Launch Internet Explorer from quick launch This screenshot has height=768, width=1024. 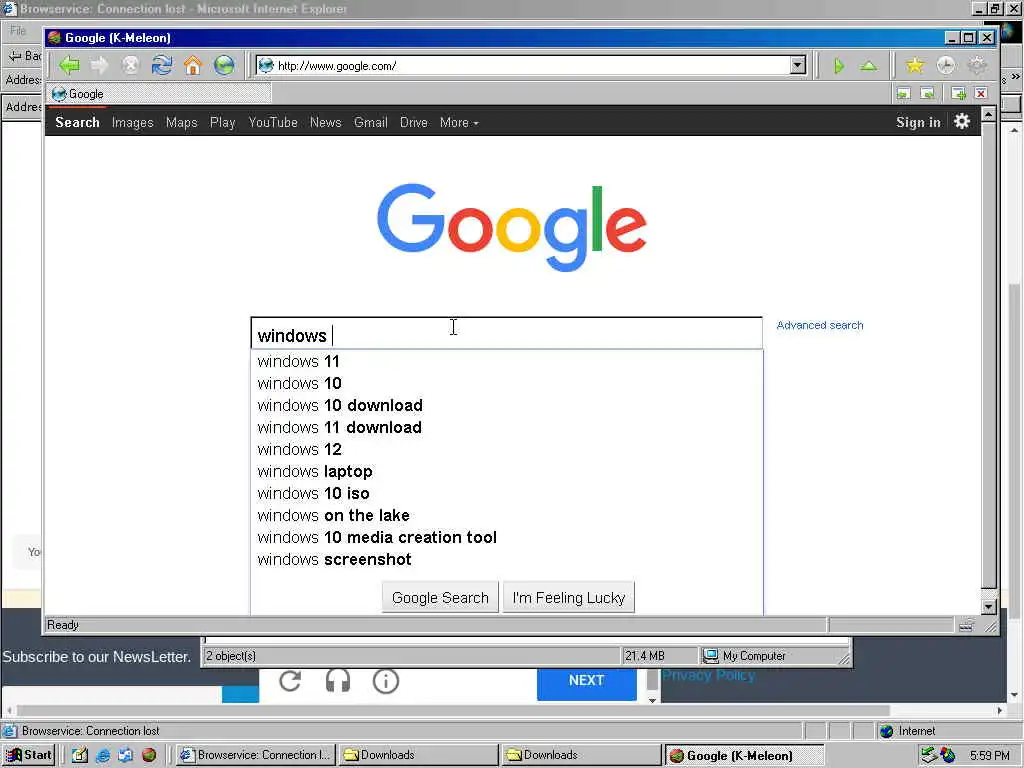(103, 755)
